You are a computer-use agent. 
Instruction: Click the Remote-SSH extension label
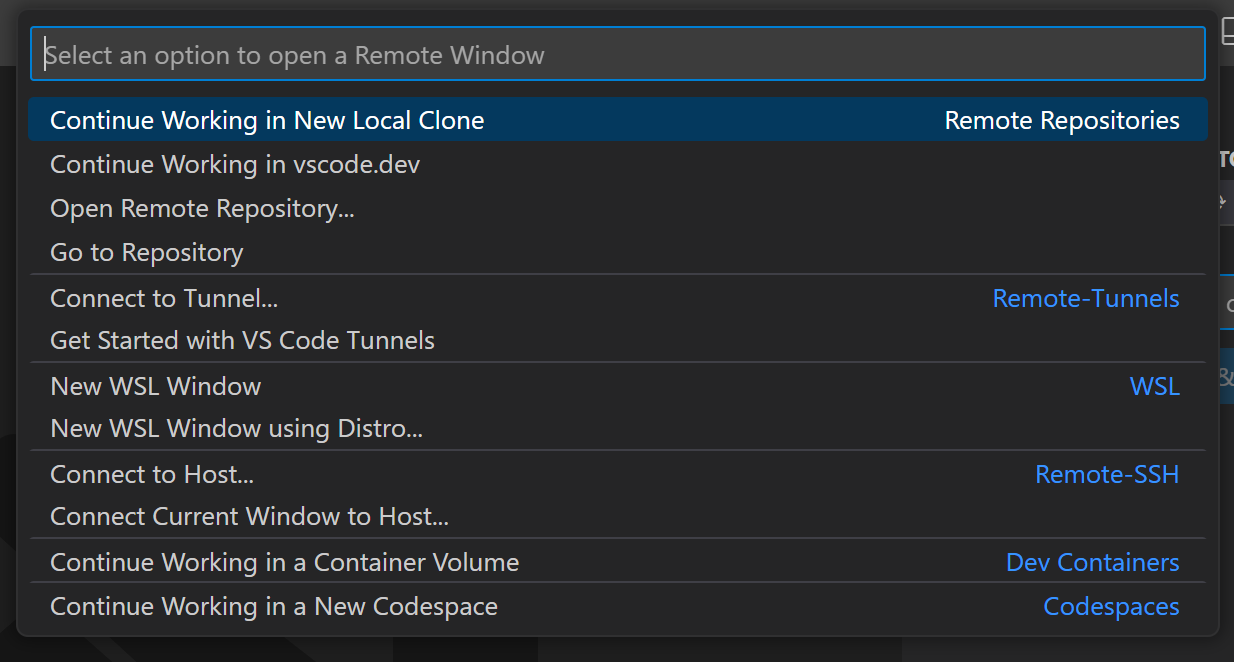click(x=1107, y=474)
